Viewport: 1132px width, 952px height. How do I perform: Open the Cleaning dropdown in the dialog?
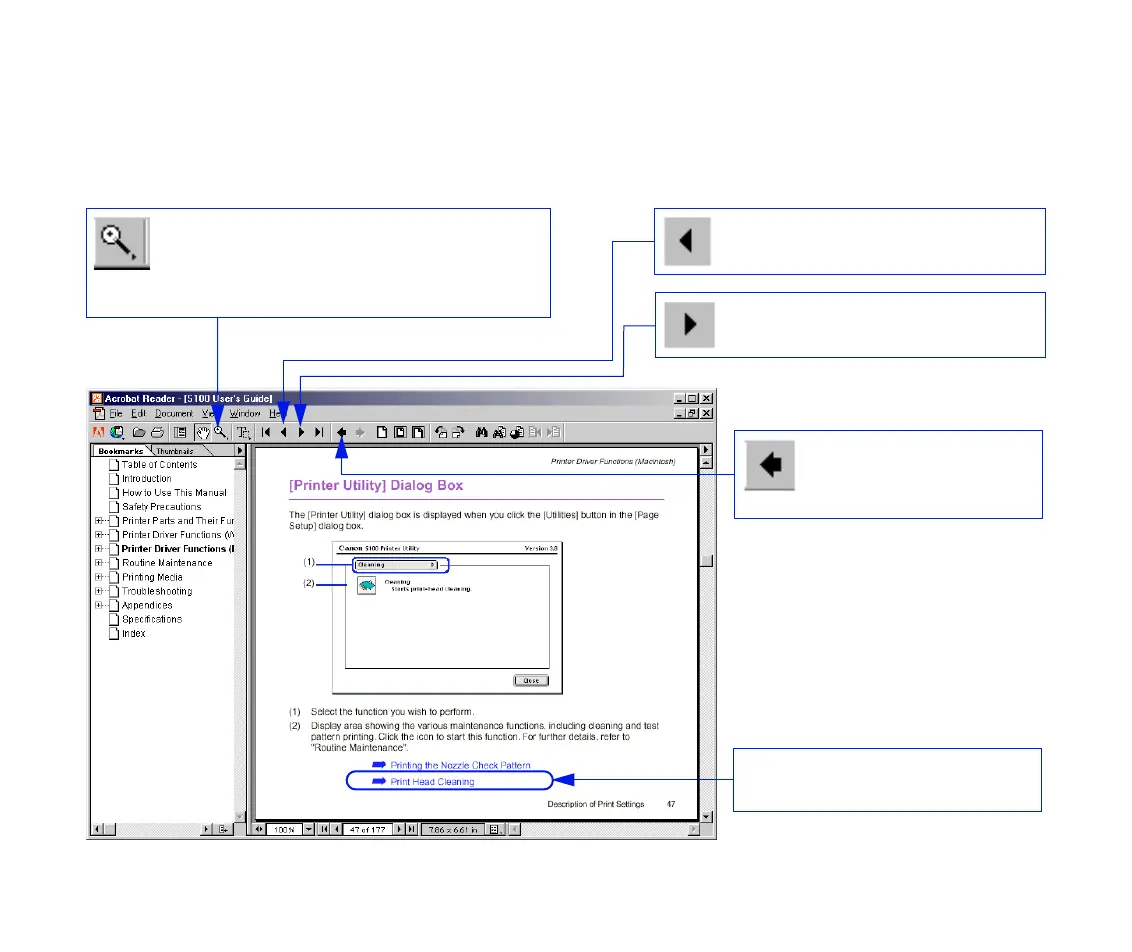point(396,565)
